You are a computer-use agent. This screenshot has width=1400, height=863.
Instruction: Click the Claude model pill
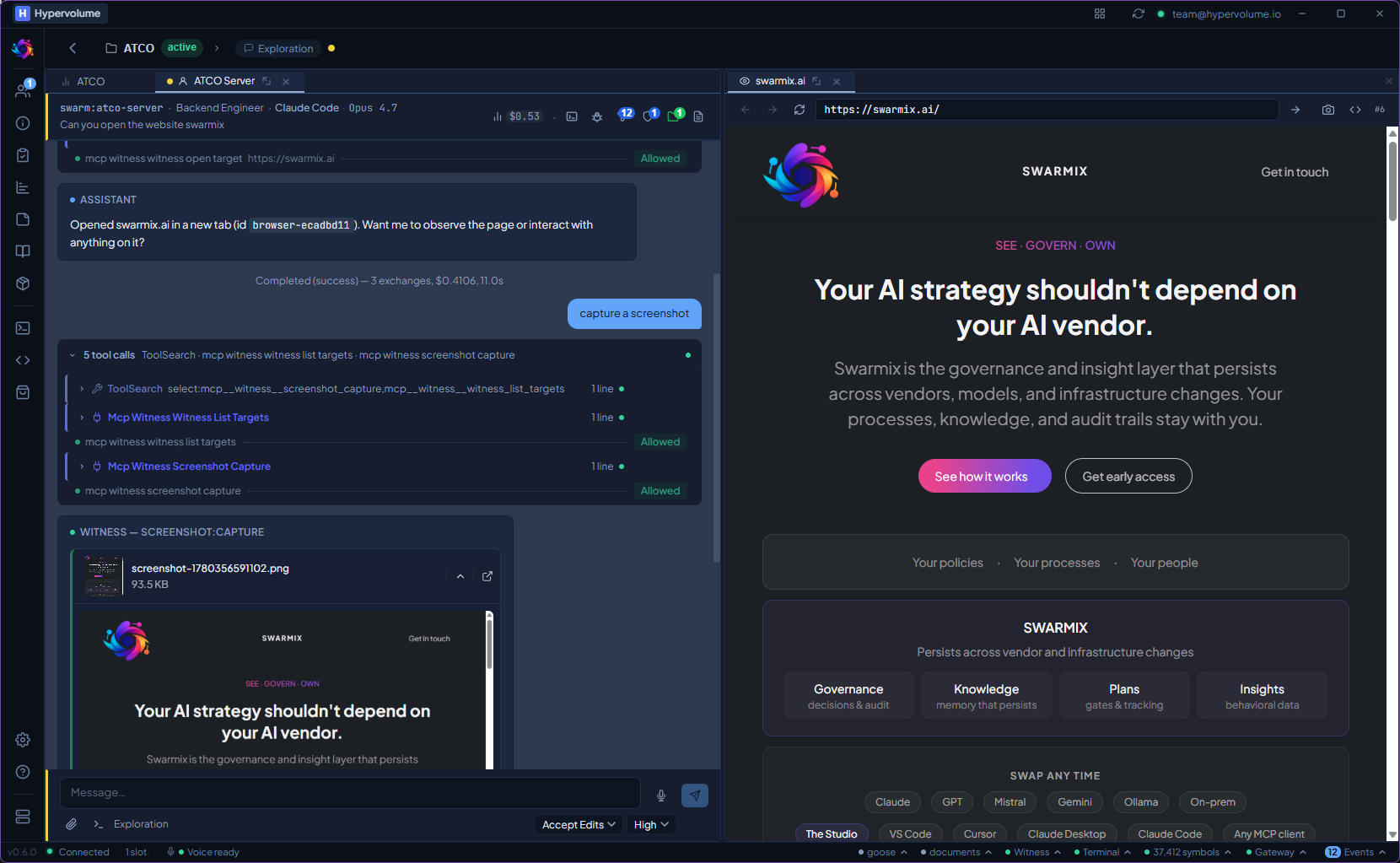pyautogui.click(x=892, y=802)
